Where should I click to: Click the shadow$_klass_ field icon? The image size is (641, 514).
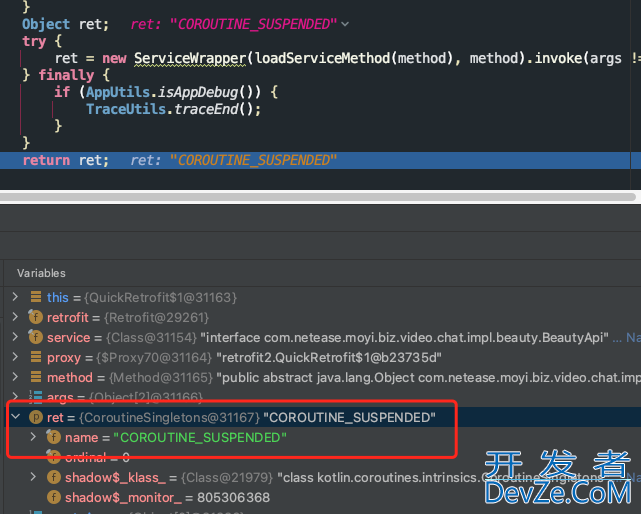(x=54, y=477)
